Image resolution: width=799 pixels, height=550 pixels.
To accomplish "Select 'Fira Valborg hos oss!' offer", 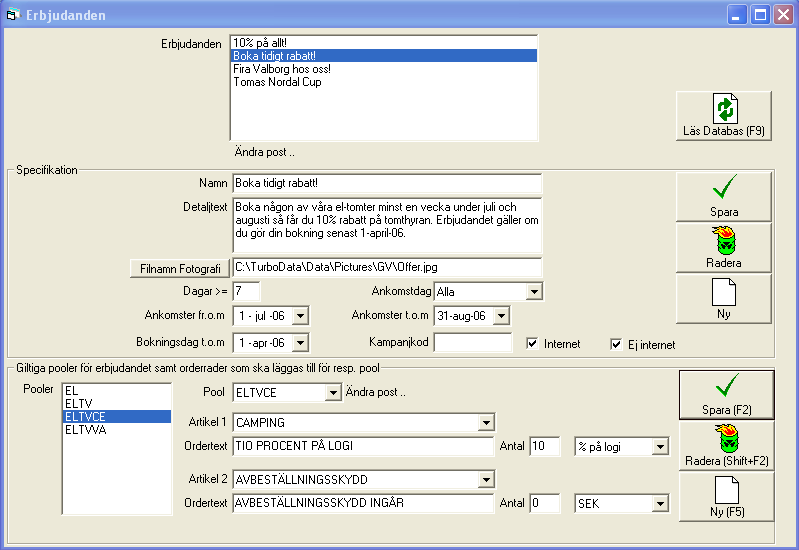I will coord(384,69).
